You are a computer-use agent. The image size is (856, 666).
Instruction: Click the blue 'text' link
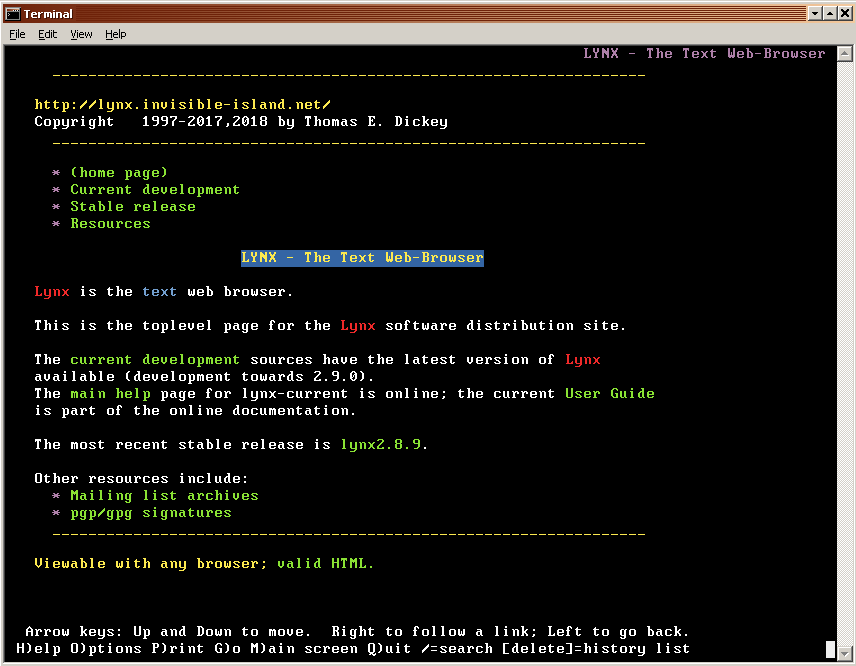click(x=159, y=292)
